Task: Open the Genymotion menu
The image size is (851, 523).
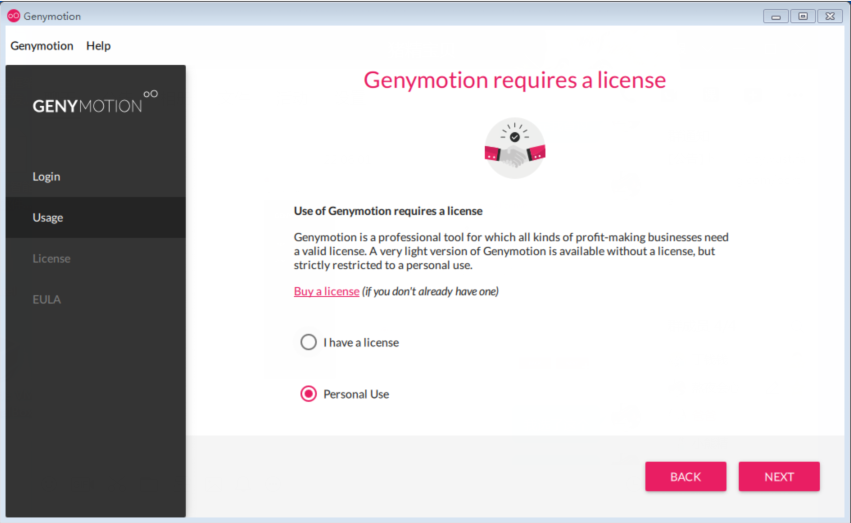Action: pos(42,46)
